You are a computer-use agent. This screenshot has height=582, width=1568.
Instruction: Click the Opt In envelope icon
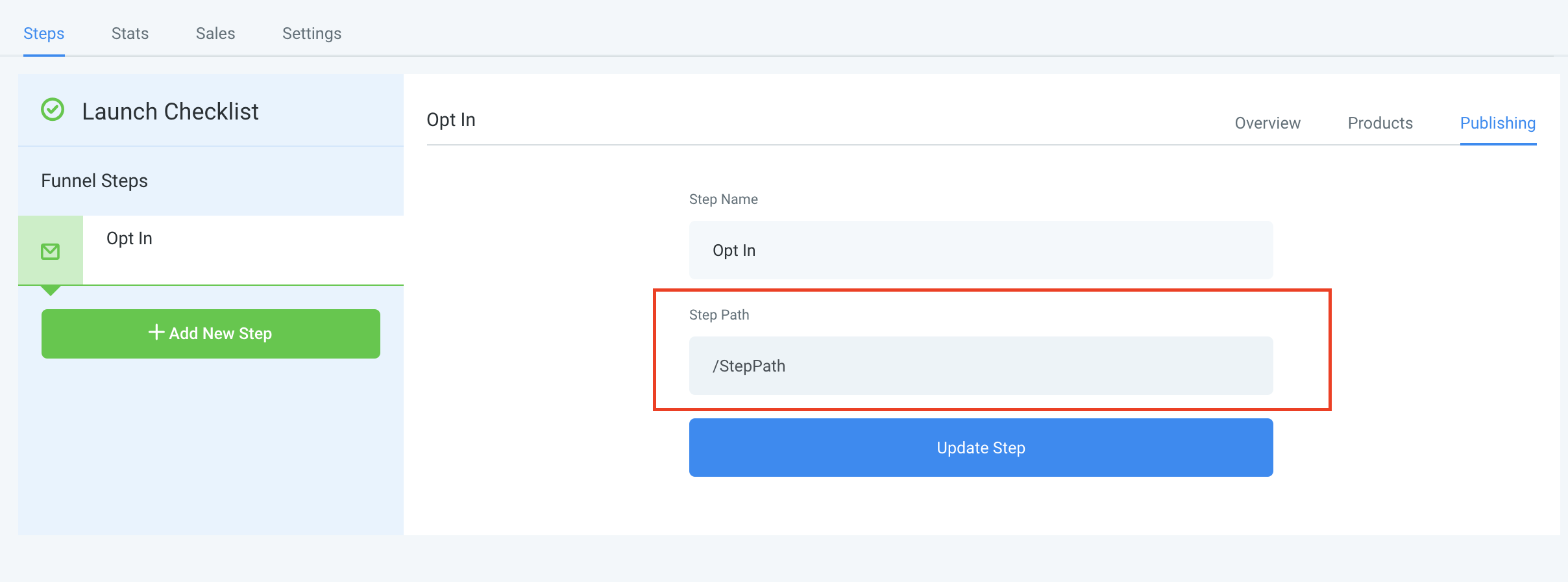[51, 251]
